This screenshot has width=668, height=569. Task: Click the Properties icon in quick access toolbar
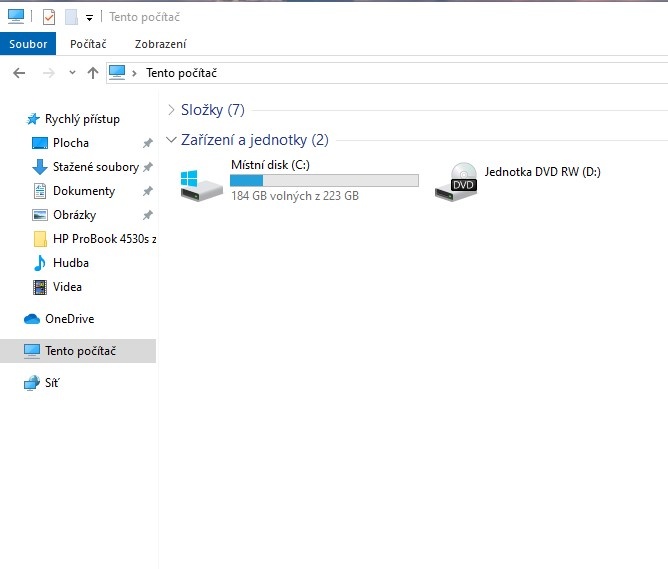click(x=49, y=17)
